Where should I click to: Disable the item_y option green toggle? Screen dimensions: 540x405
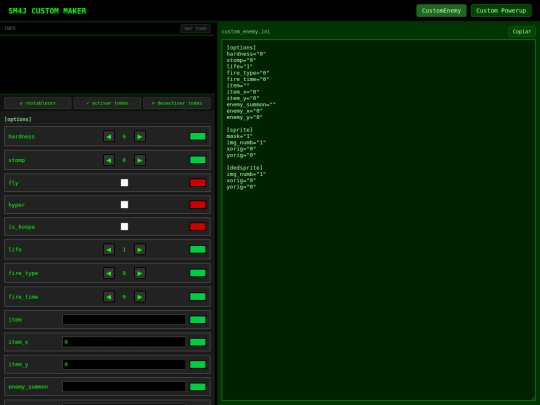[198, 364]
